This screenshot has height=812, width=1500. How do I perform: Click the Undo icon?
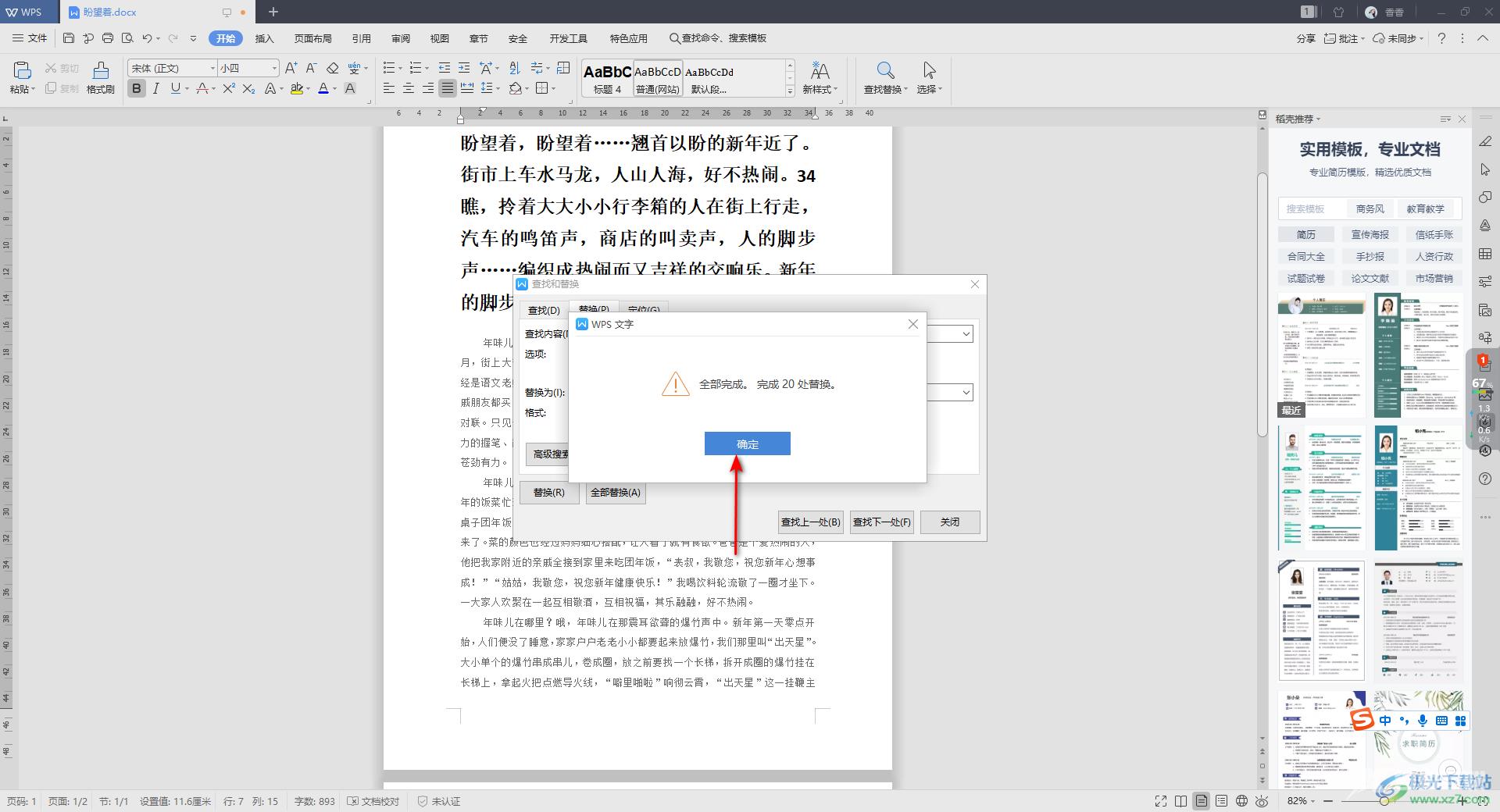click(147, 37)
